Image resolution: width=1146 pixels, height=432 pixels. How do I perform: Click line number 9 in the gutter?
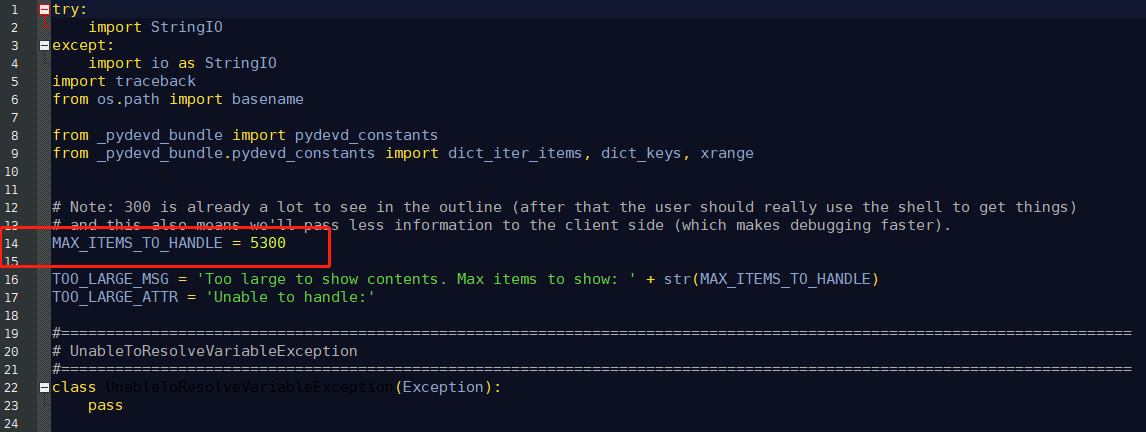coord(11,153)
